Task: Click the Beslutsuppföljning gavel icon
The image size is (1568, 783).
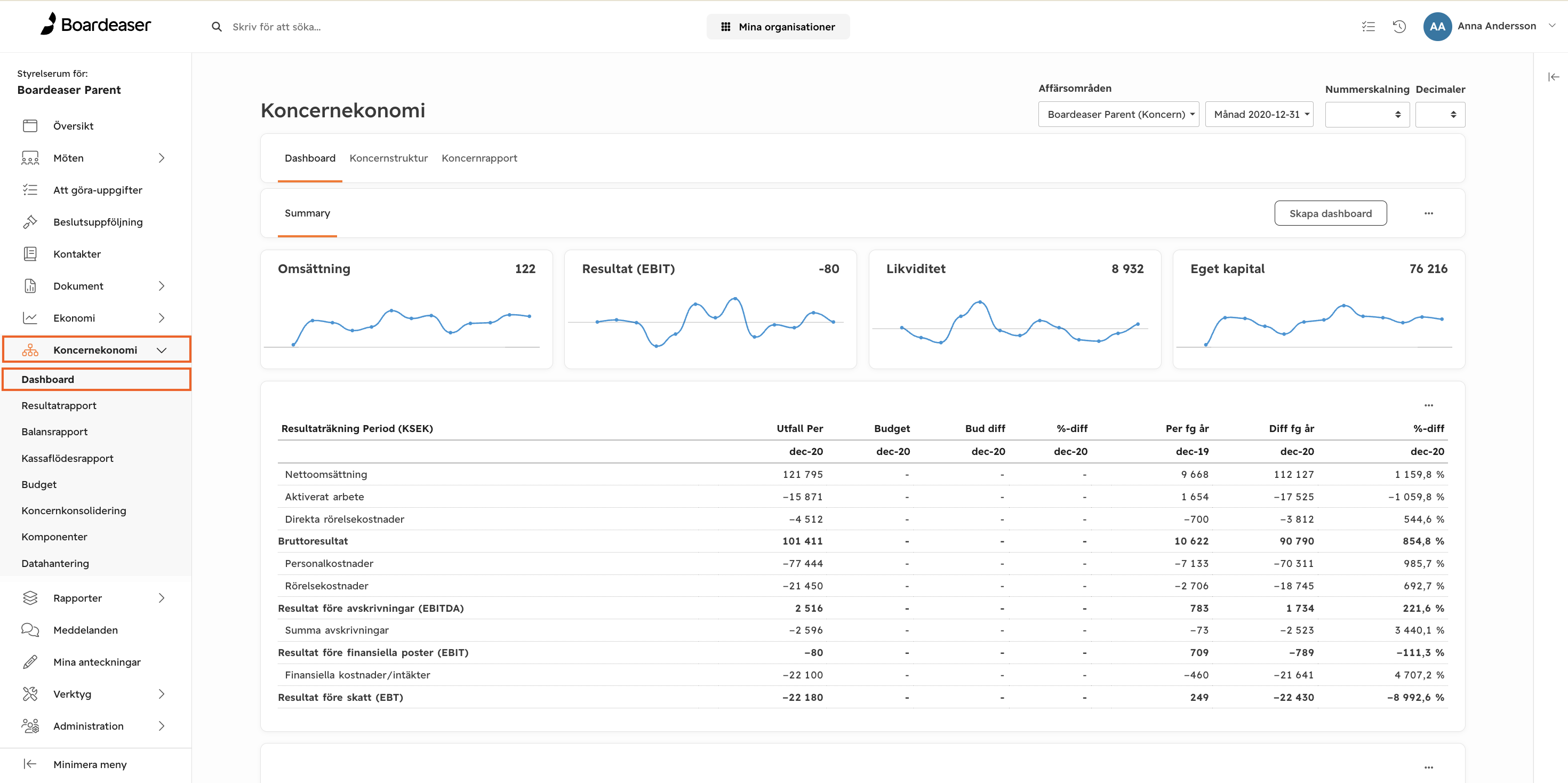Action: click(x=30, y=222)
